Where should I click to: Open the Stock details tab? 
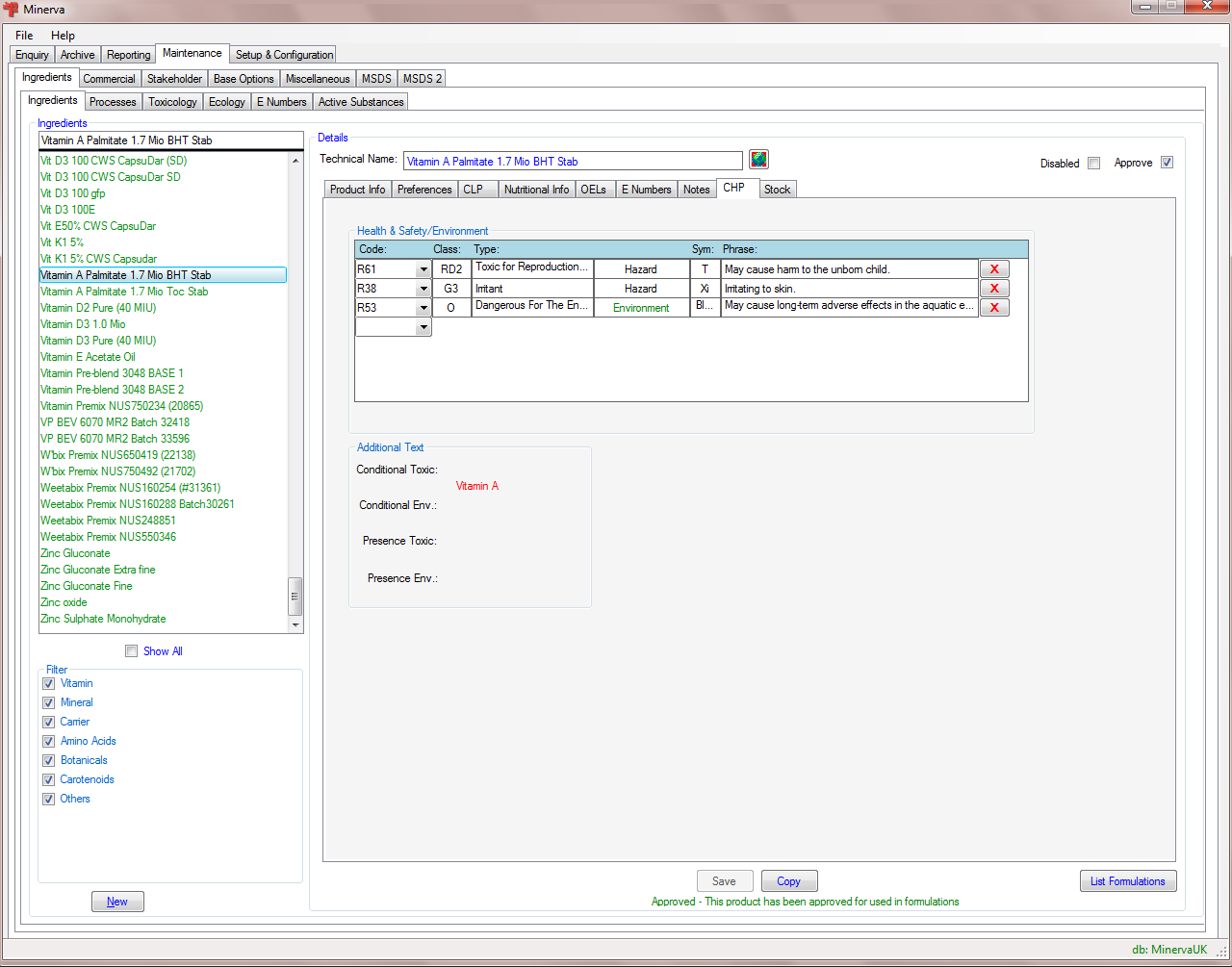[x=778, y=190]
